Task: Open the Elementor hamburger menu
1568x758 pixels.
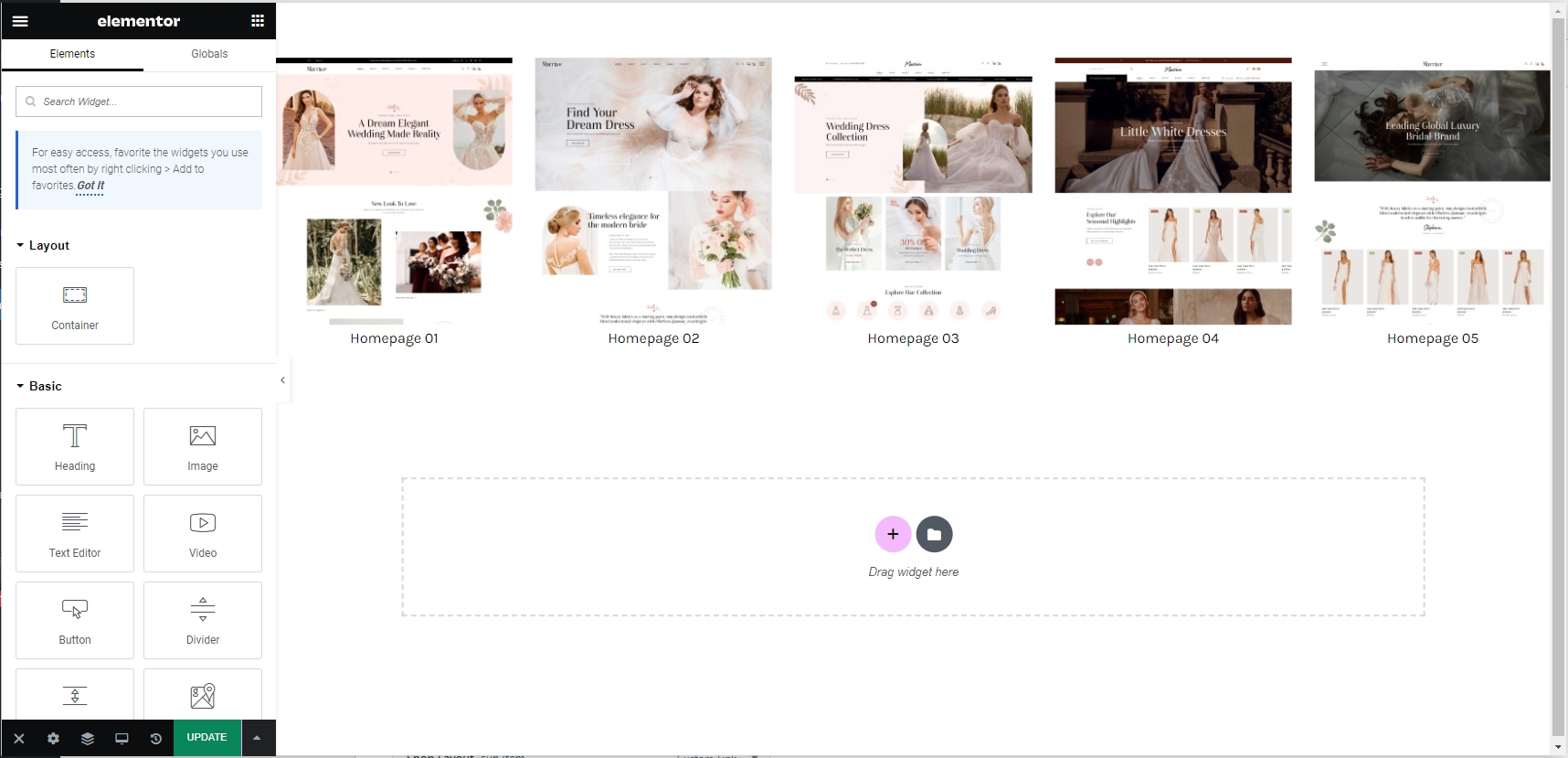Action: tap(20, 21)
